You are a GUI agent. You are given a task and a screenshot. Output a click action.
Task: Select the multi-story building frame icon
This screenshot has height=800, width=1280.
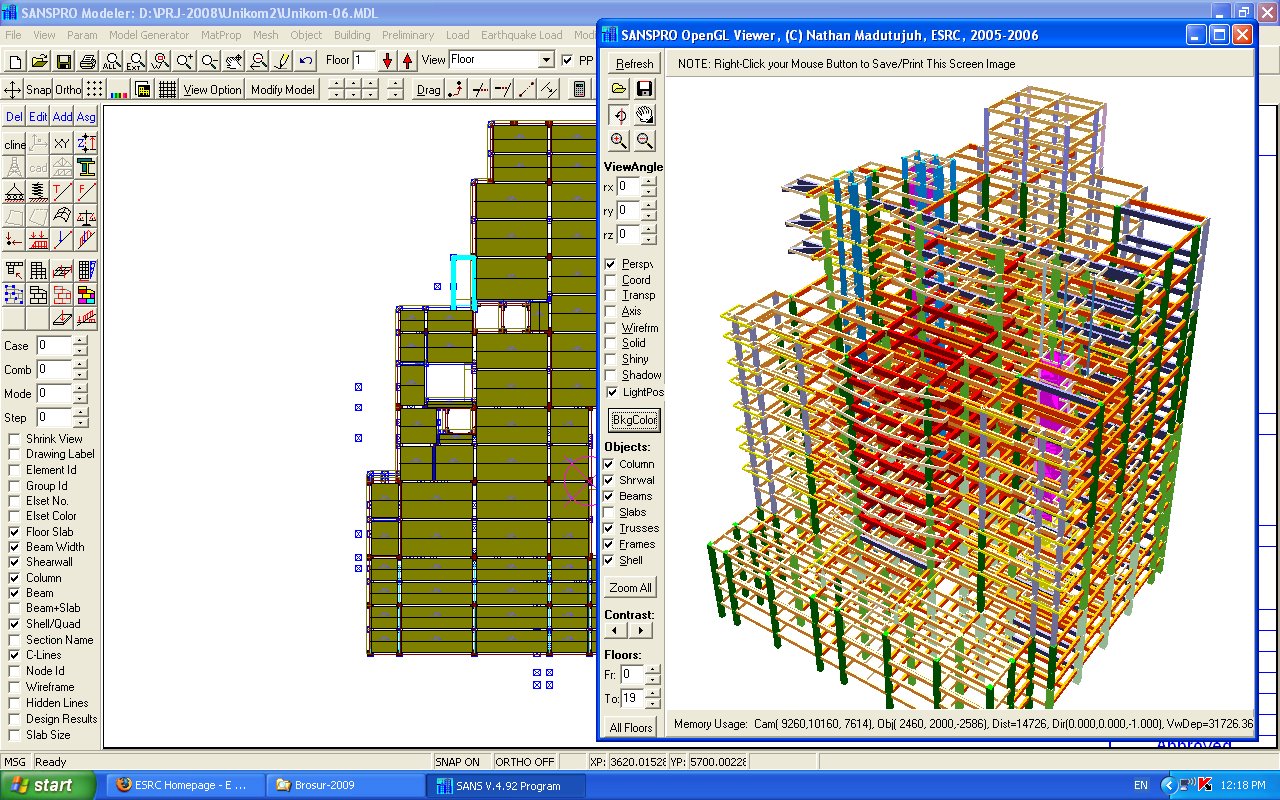pyautogui.click(x=39, y=271)
